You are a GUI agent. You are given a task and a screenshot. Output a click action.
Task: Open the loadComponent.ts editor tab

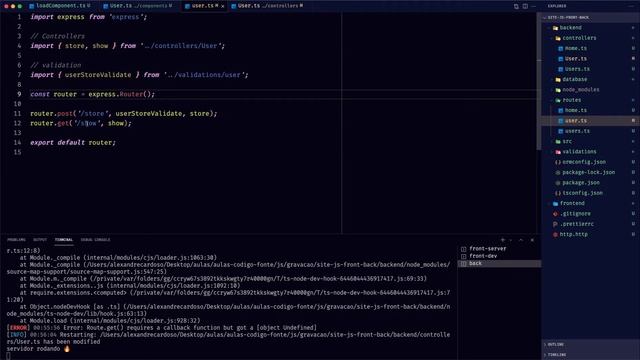point(60,6)
